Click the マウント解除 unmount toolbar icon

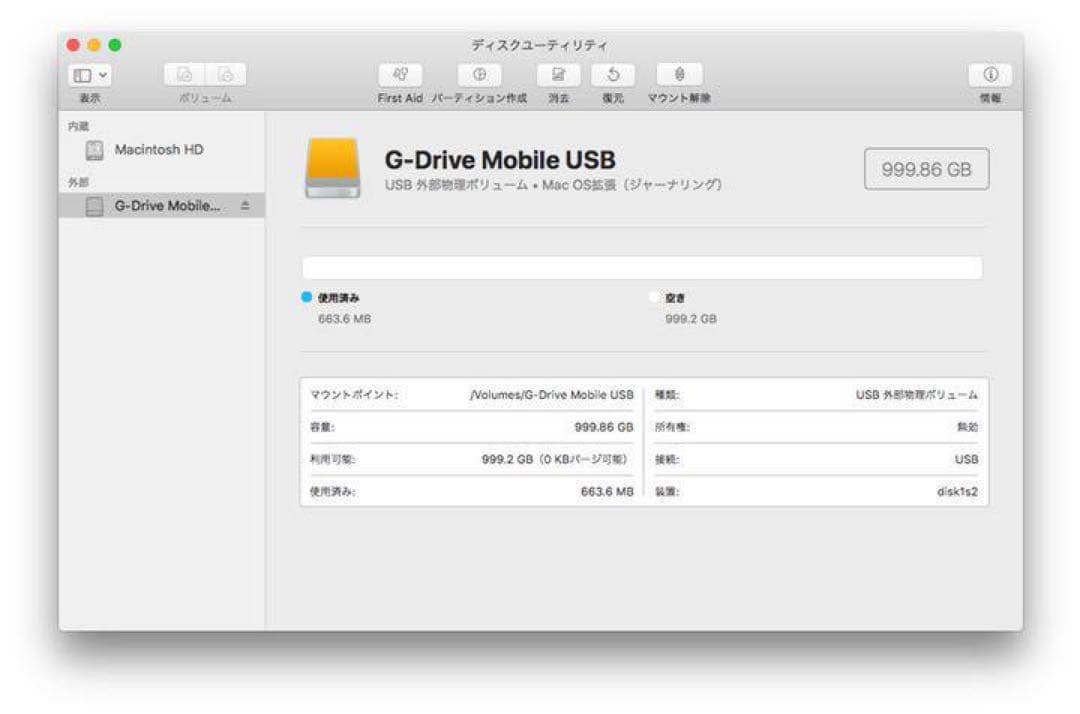(679, 74)
